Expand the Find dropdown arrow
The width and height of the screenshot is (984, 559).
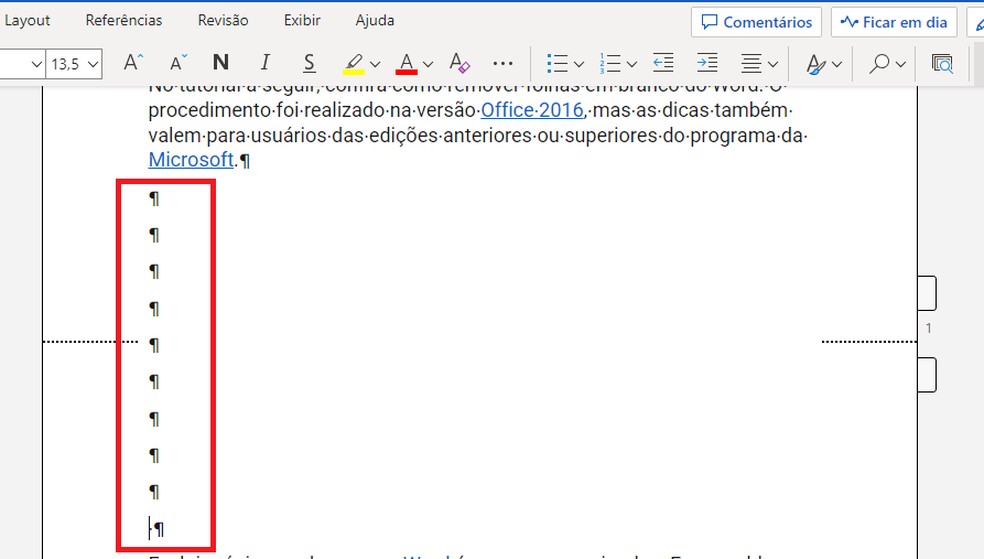pos(901,64)
